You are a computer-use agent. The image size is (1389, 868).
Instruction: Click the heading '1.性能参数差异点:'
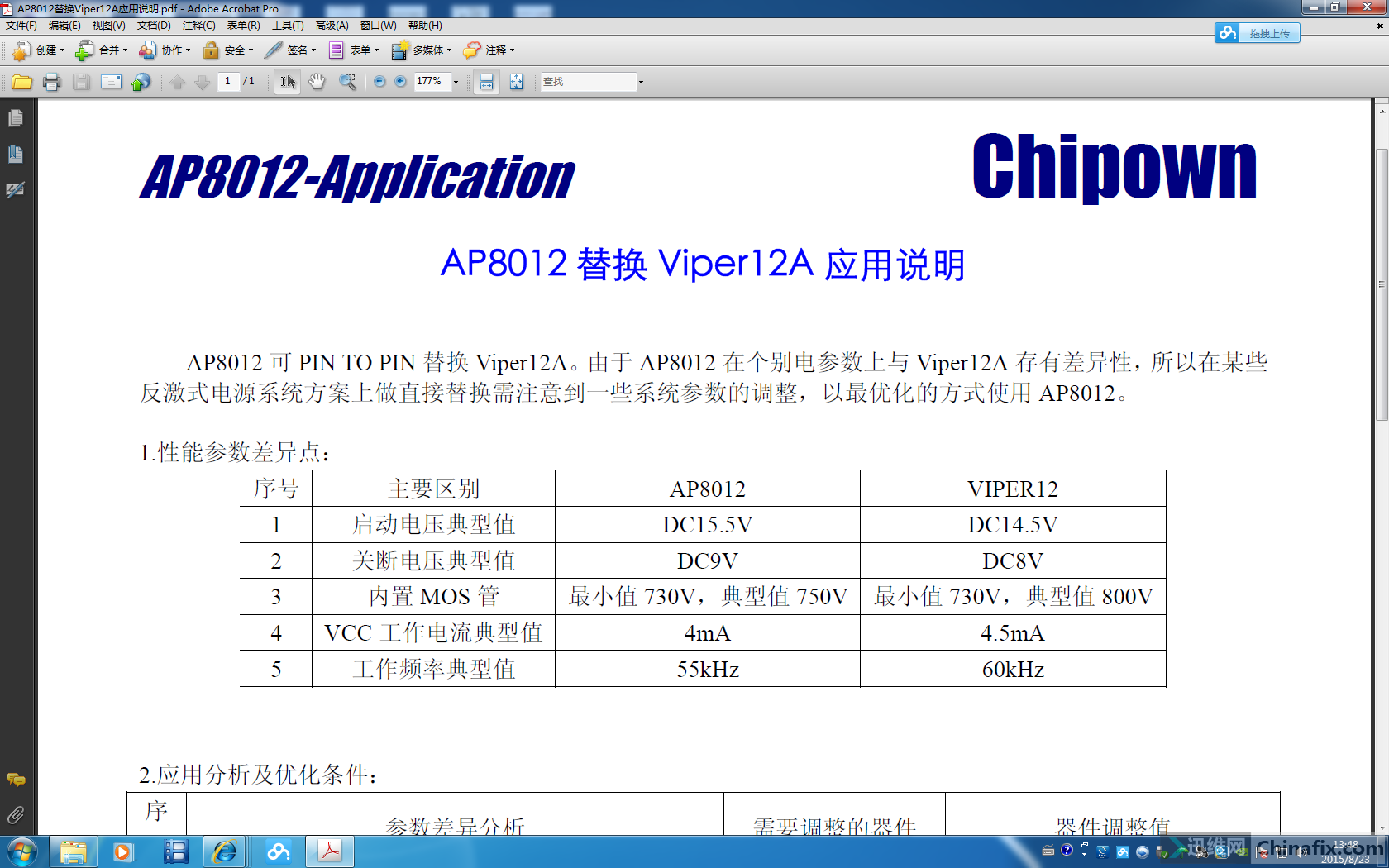pyautogui.click(x=236, y=453)
